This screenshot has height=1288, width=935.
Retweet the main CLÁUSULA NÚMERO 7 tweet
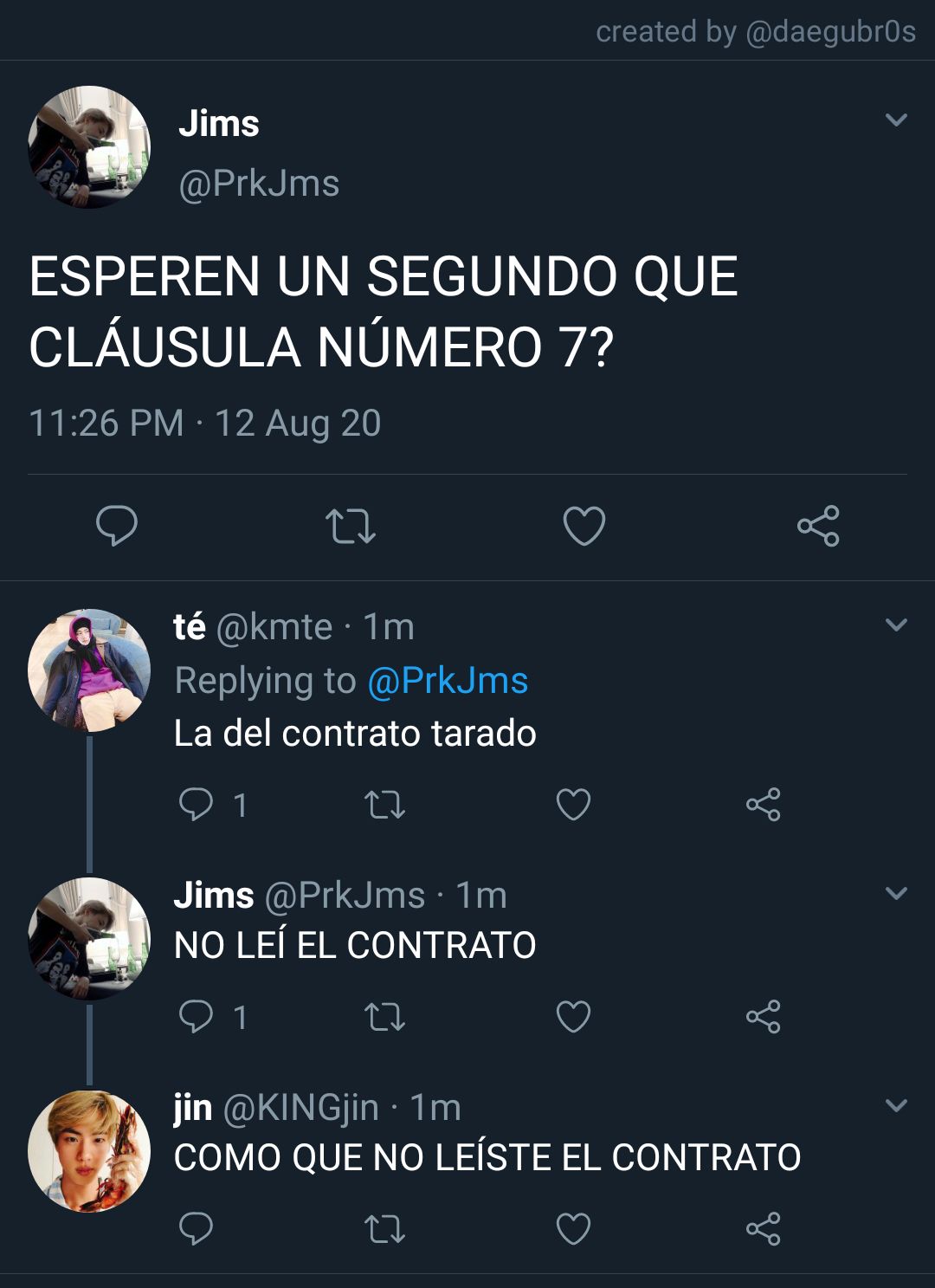[350, 526]
